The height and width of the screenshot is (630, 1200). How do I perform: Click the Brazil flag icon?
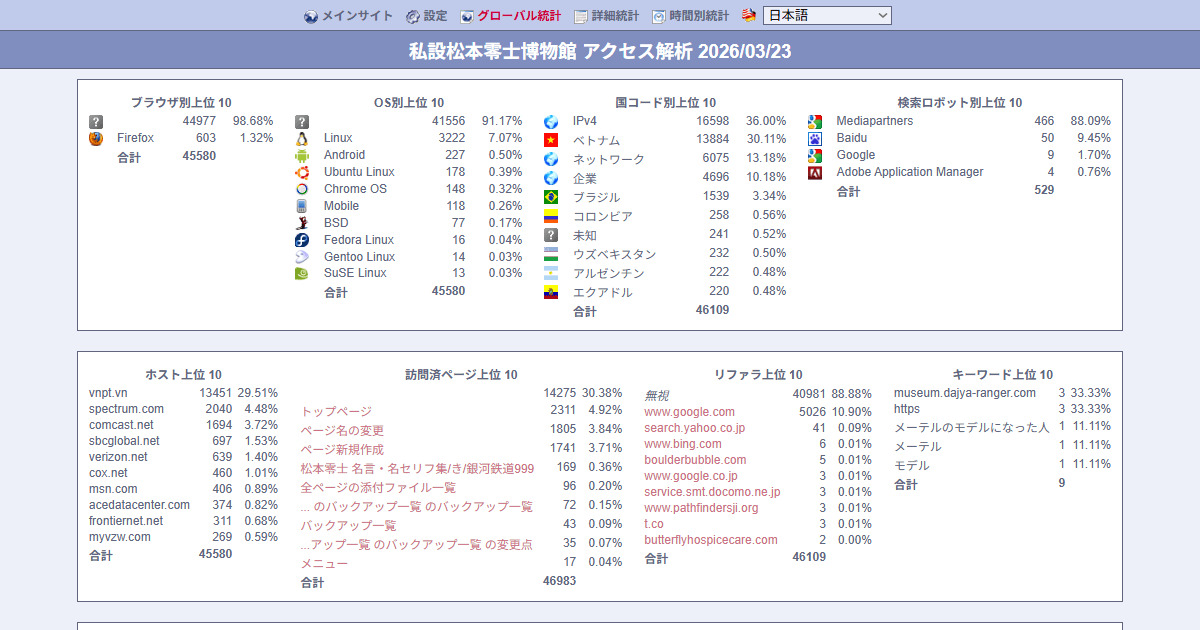(551, 197)
